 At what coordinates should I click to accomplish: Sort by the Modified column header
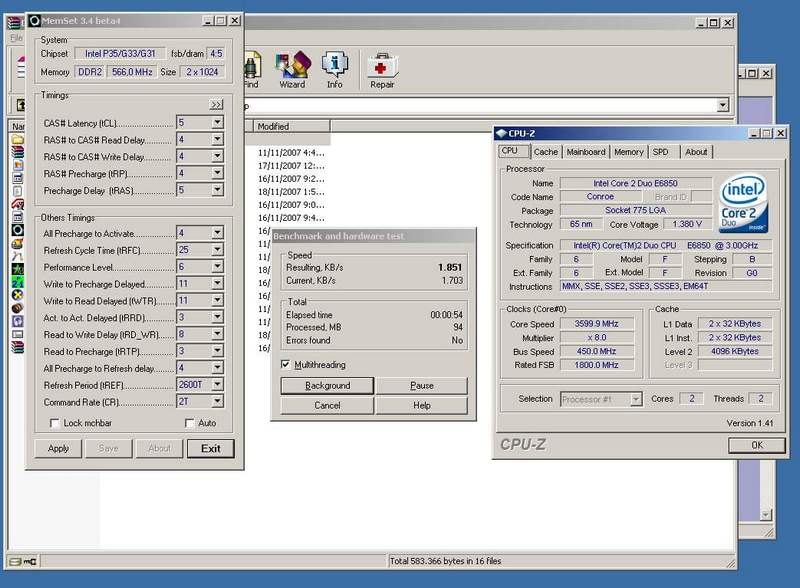pos(291,126)
